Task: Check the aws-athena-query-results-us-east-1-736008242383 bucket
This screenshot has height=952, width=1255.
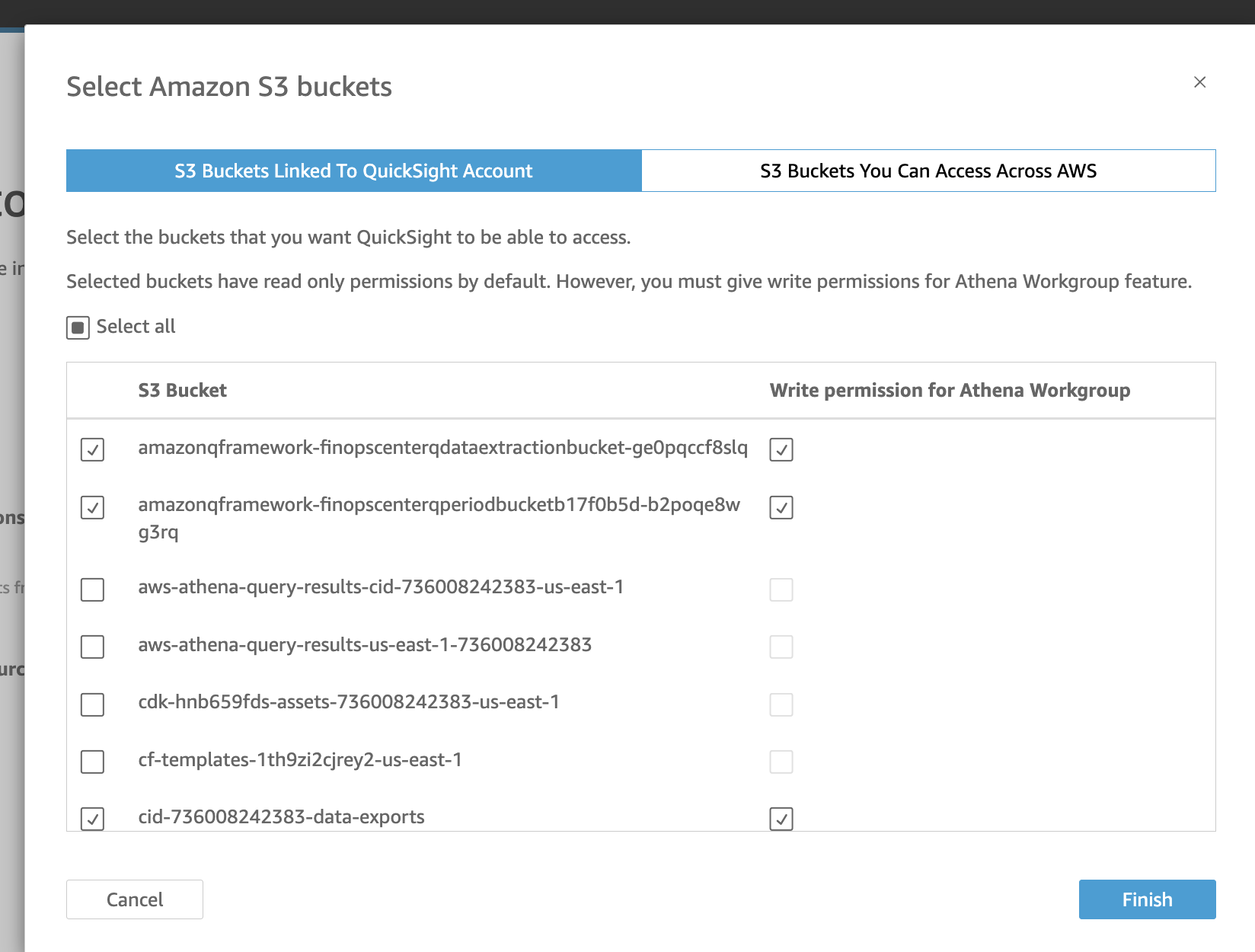Action: (x=93, y=647)
